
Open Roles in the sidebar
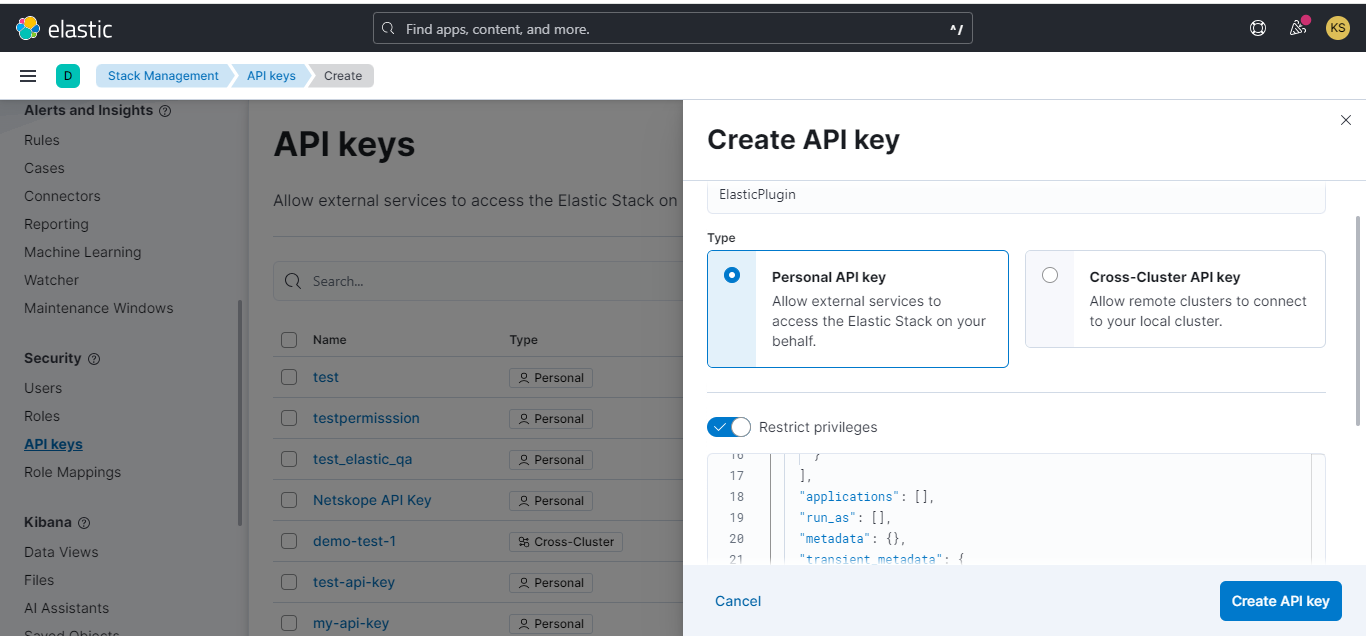pyautogui.click(x=42, y=416)
